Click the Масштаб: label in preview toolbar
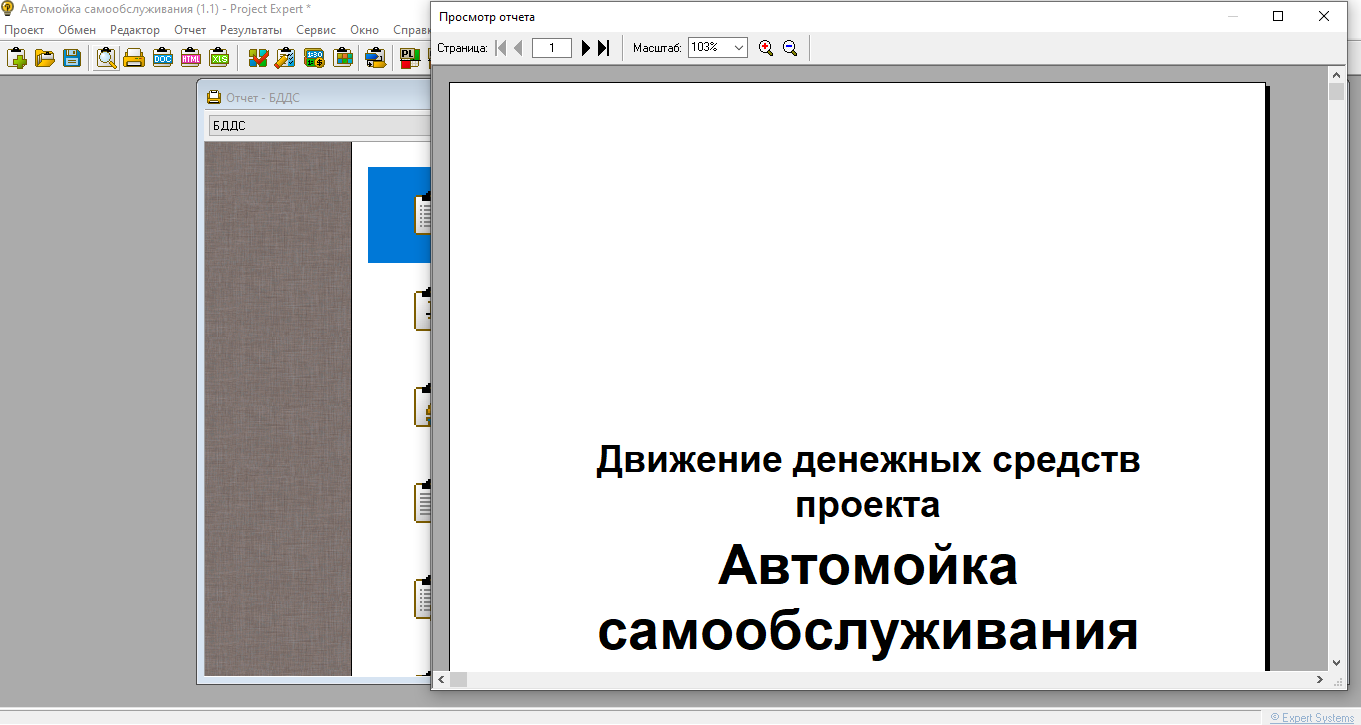The width and height of the screenshot is (1361, 725). click(x=657, y=48)
